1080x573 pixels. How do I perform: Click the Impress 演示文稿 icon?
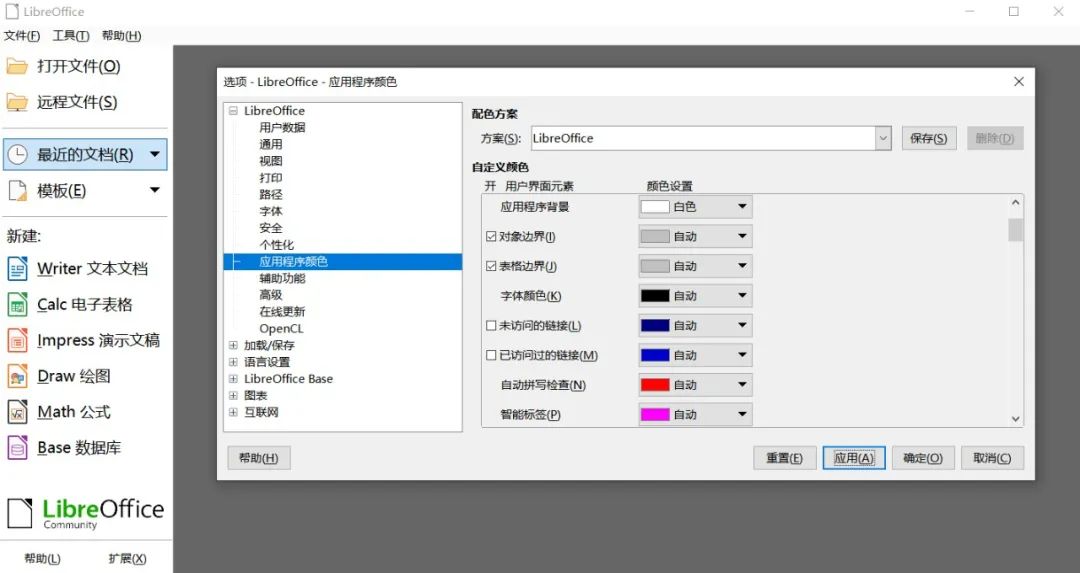pyautogui.click(x=18, y=340)
